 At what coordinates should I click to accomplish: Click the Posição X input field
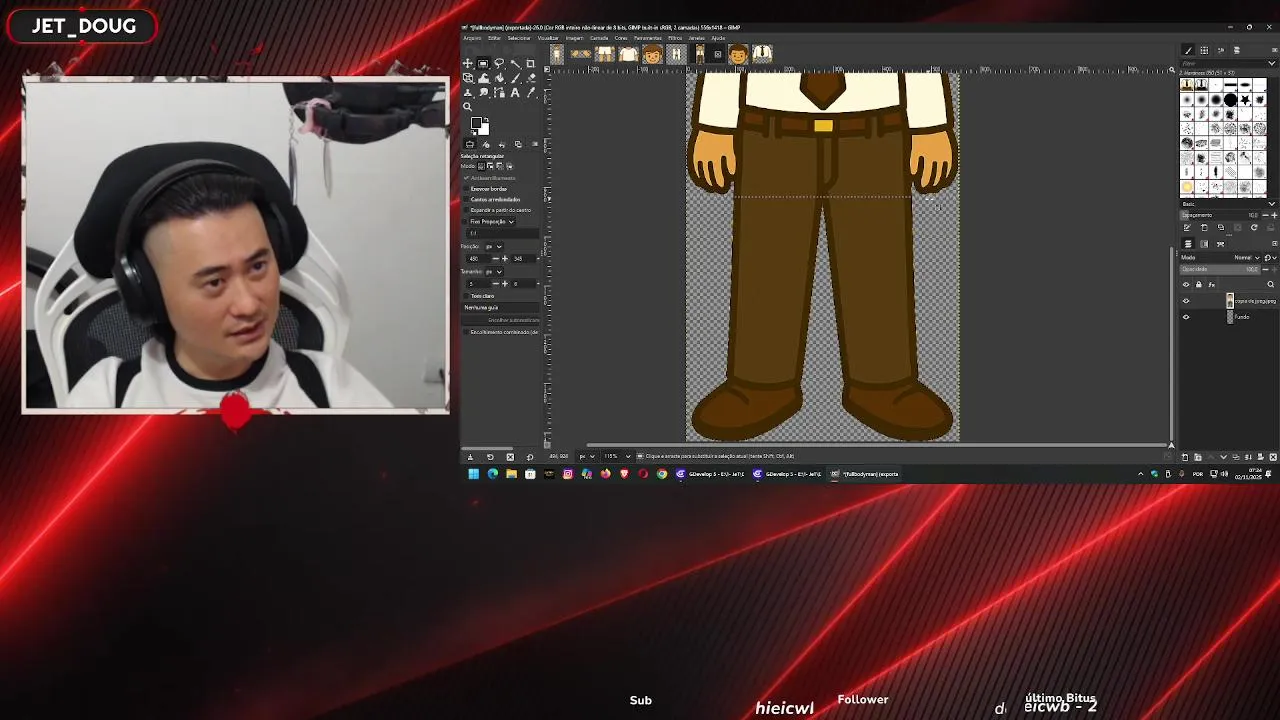(x=478, y=259)
